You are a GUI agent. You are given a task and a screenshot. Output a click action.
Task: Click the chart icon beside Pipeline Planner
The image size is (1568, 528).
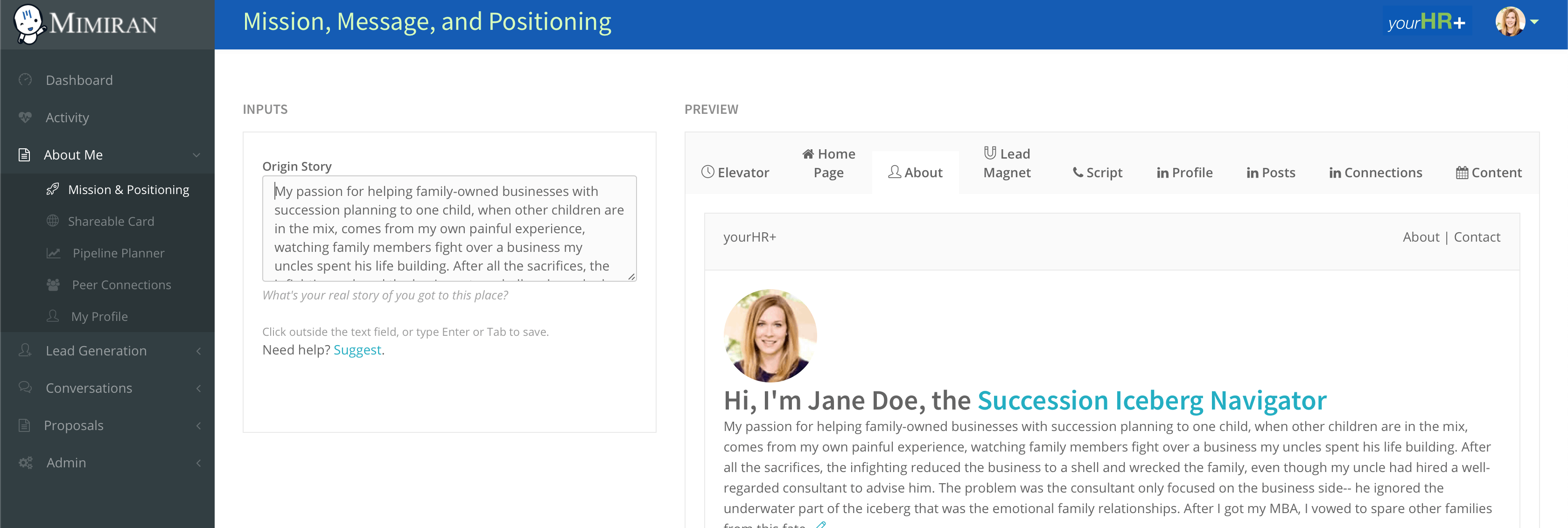[x=54, y=252]
